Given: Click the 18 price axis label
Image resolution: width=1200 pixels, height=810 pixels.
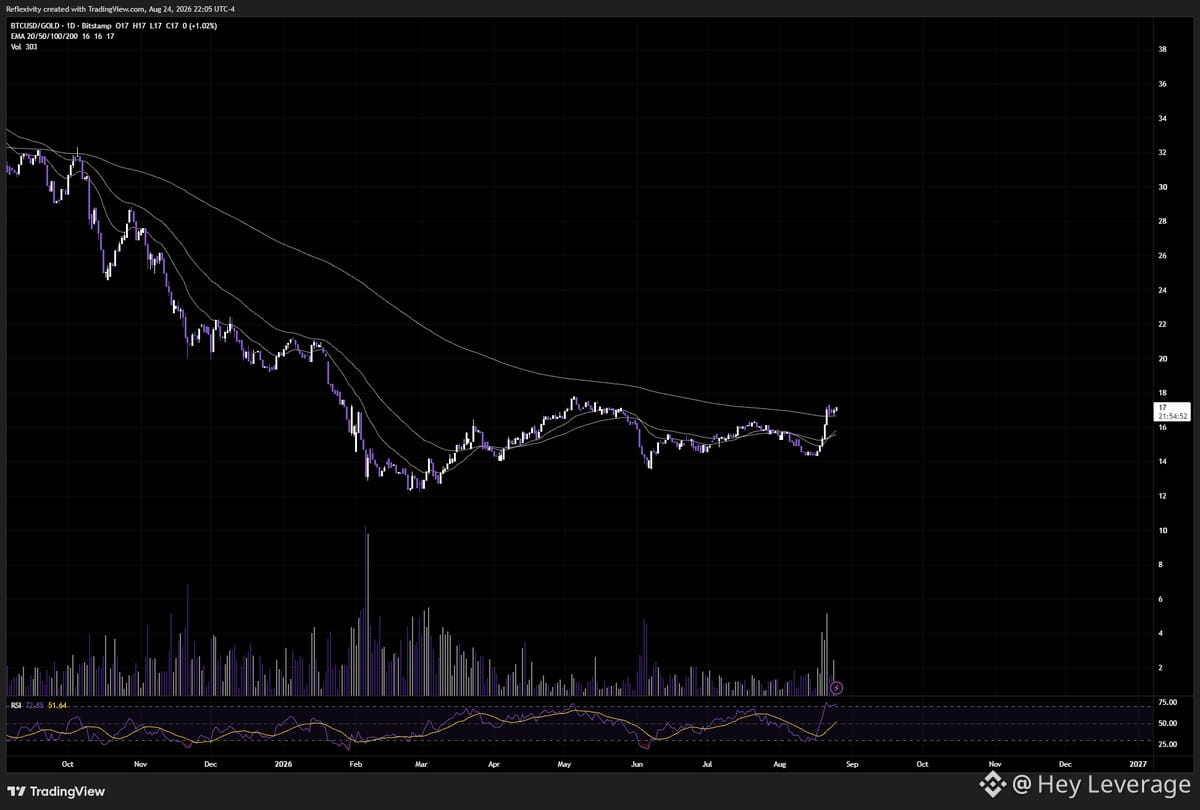Looking at the screenshot, I should point(1162,393).
